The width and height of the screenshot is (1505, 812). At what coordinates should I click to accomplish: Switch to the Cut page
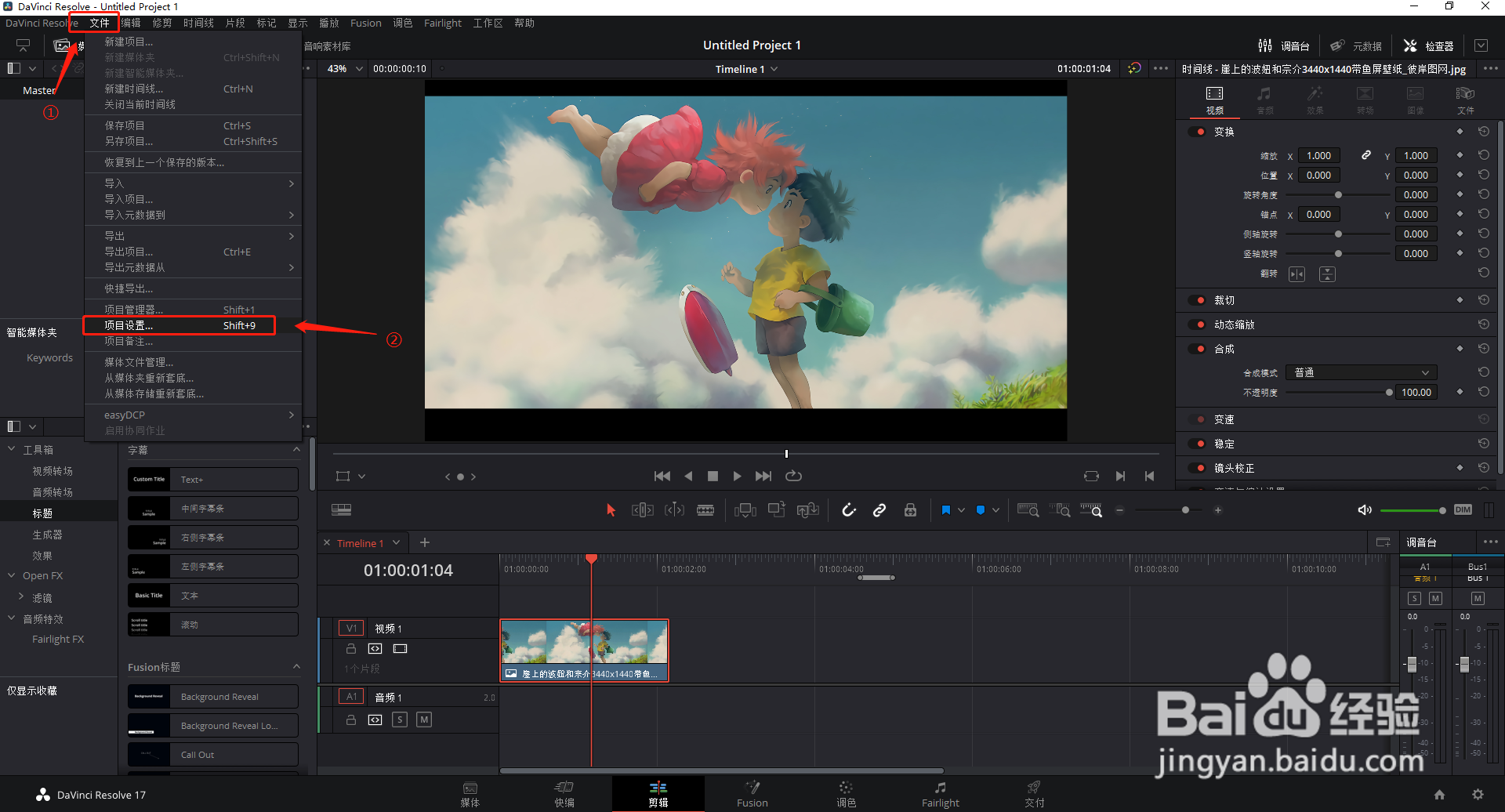[564, 794]
